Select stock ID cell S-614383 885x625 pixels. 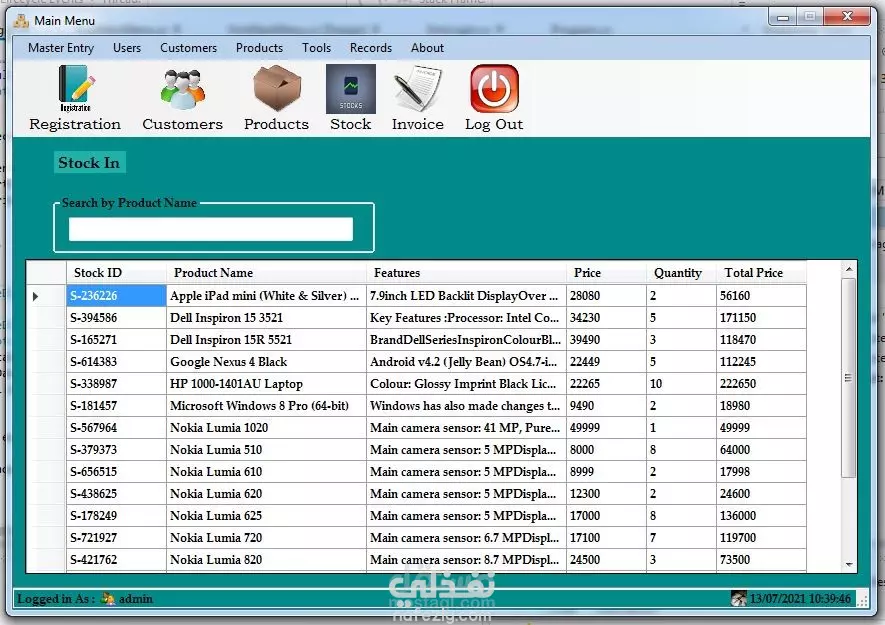116,362
